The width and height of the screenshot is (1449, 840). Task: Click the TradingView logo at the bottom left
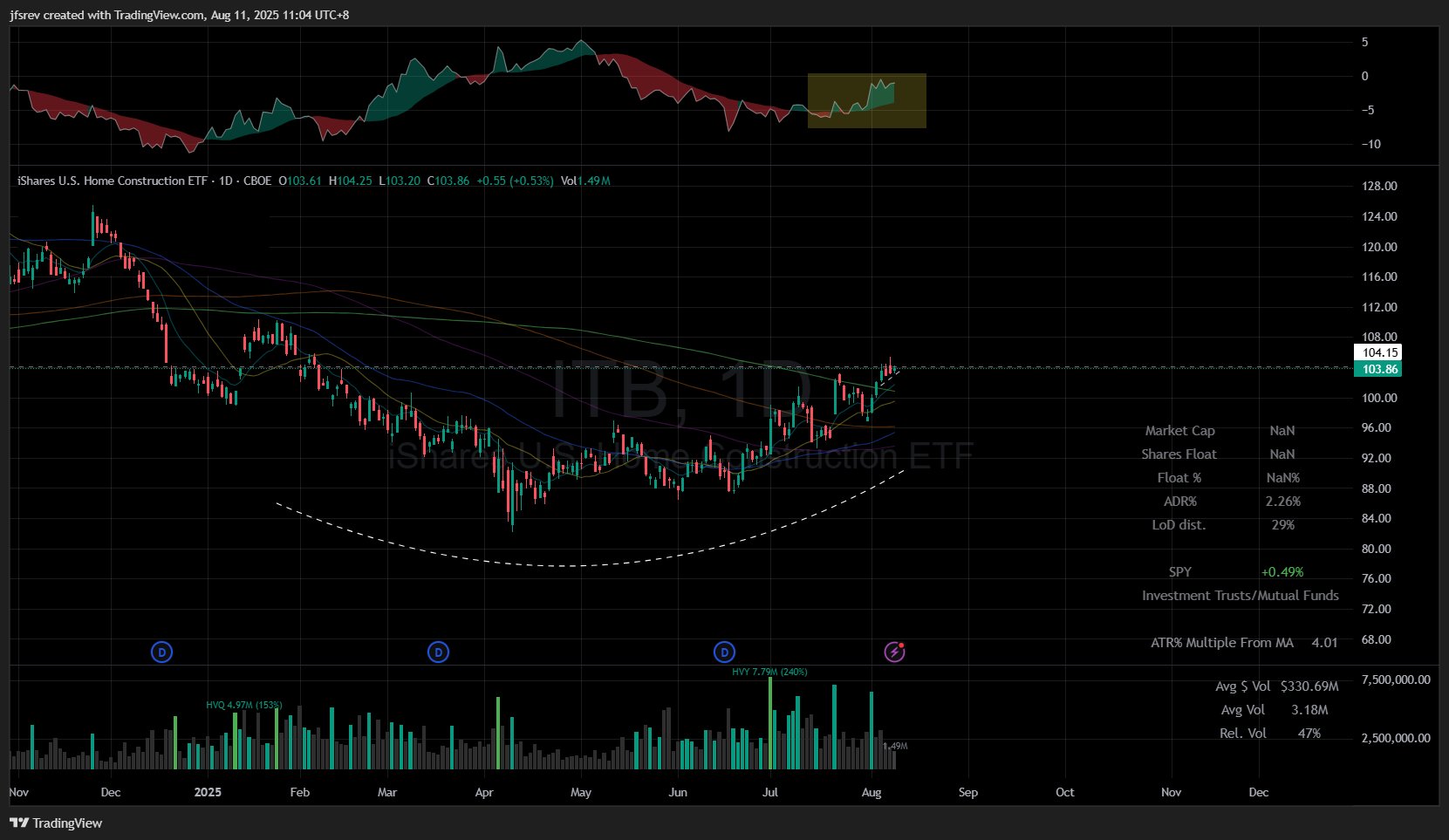[56, 823]
